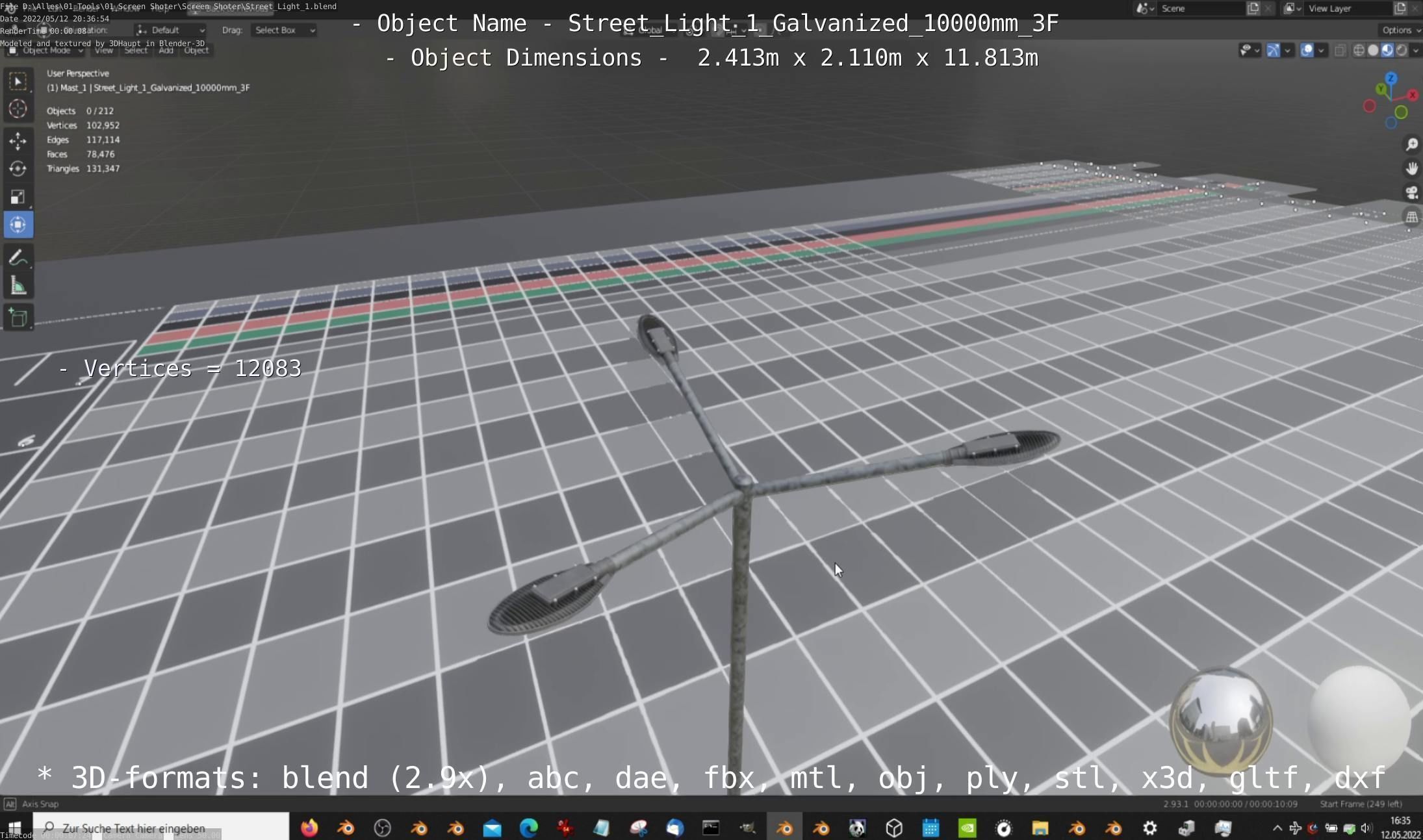Viewport: 1423px width, 840px height.
Task: Open the Calendar app in the taskbar
Action: tap(931, 828)
